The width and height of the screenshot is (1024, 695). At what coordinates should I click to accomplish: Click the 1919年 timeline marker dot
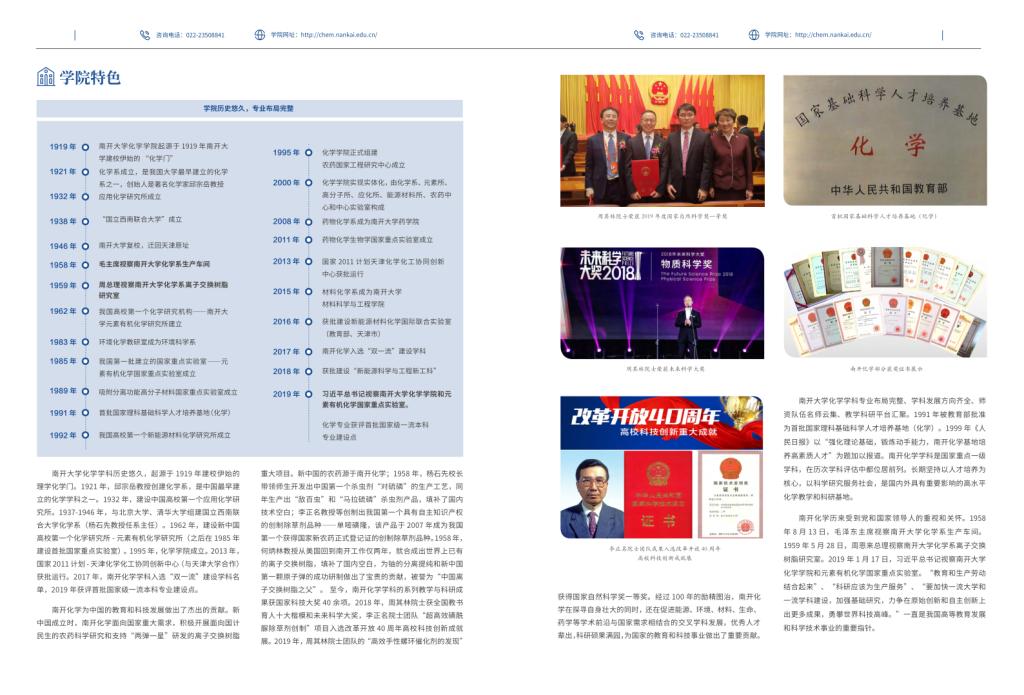pyautogui.click(x=86, y=147)
